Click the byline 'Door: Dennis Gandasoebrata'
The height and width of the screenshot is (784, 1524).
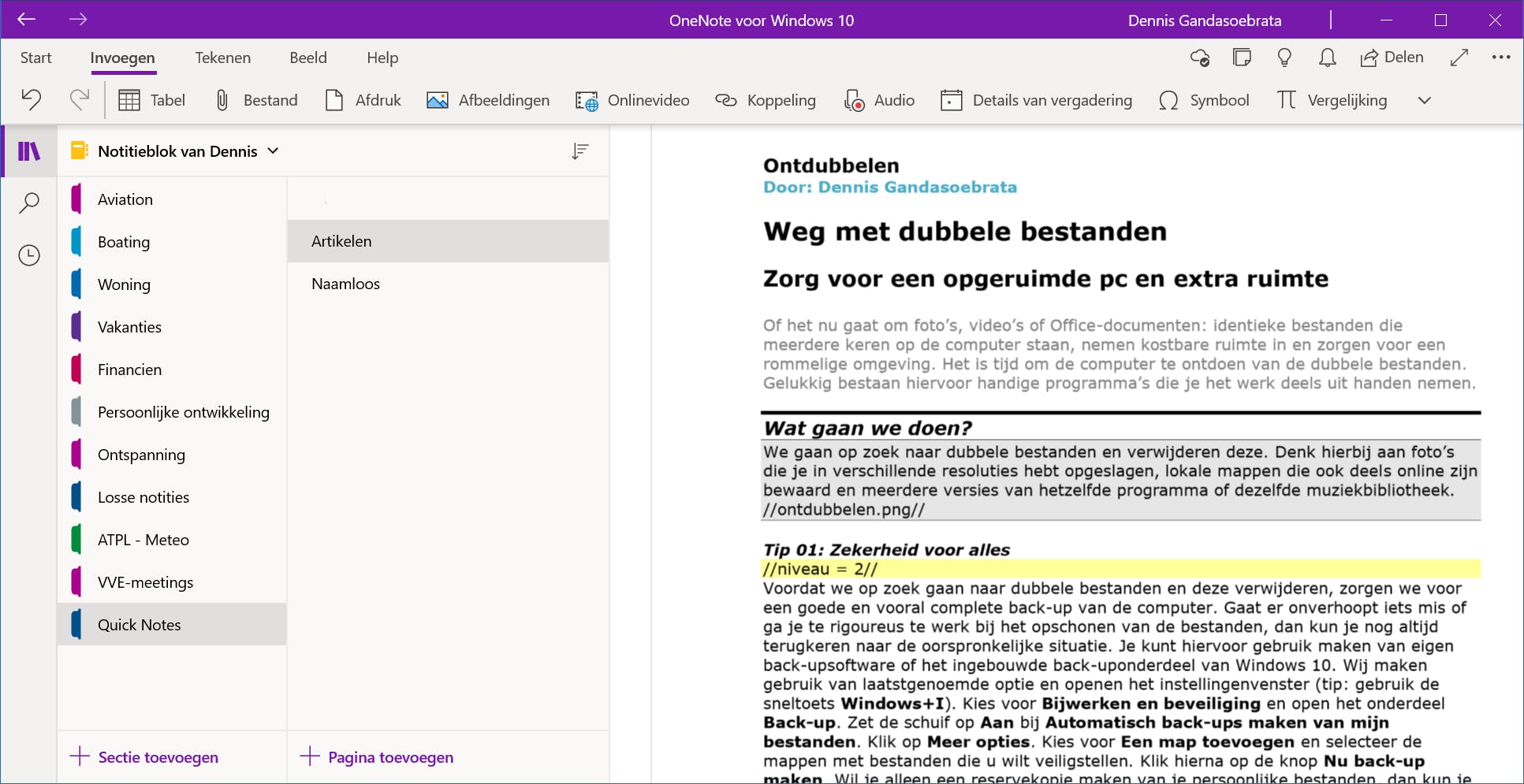[890, 188]
